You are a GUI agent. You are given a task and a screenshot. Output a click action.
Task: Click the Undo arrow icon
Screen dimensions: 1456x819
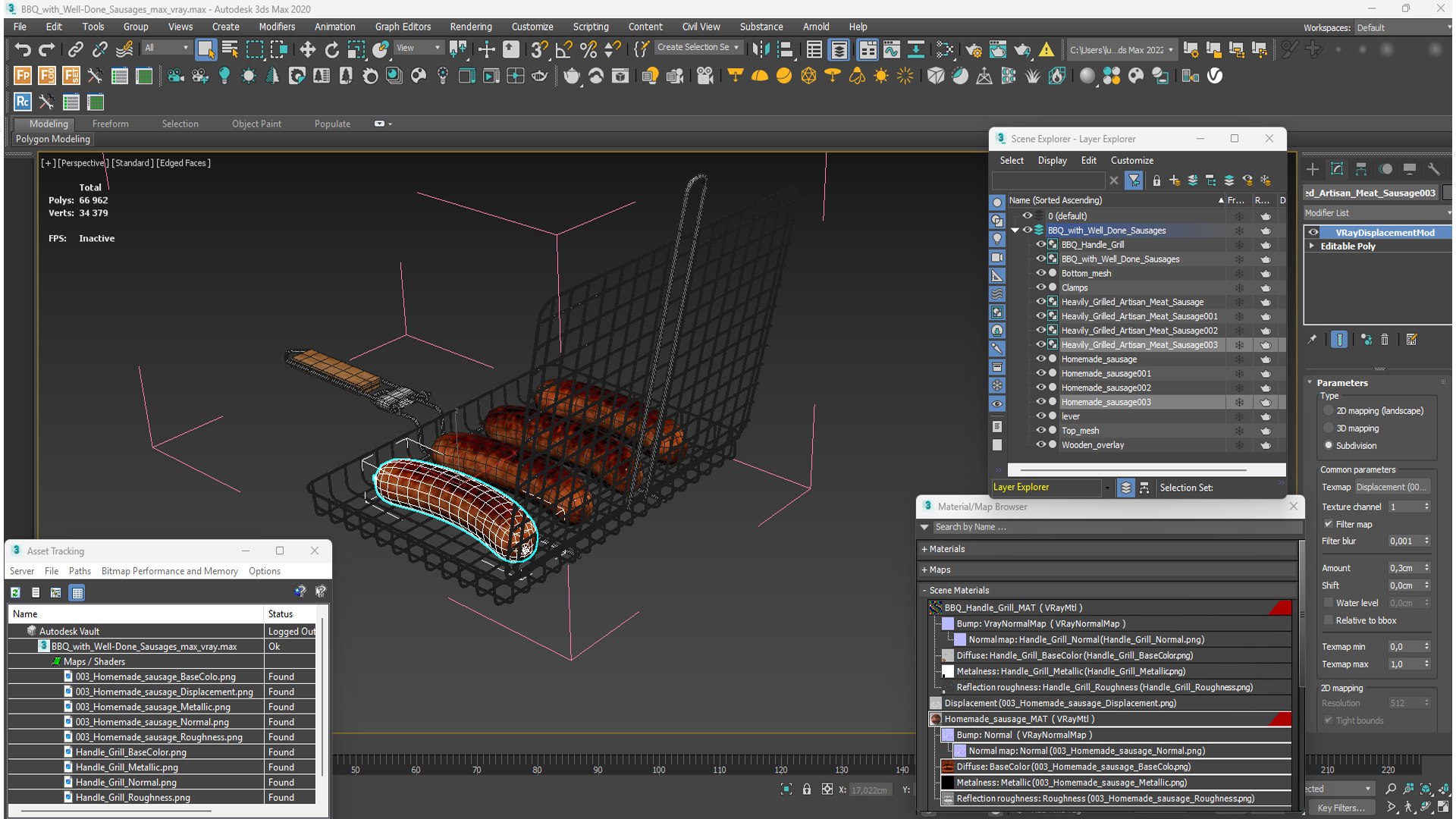tap(23, 50)
